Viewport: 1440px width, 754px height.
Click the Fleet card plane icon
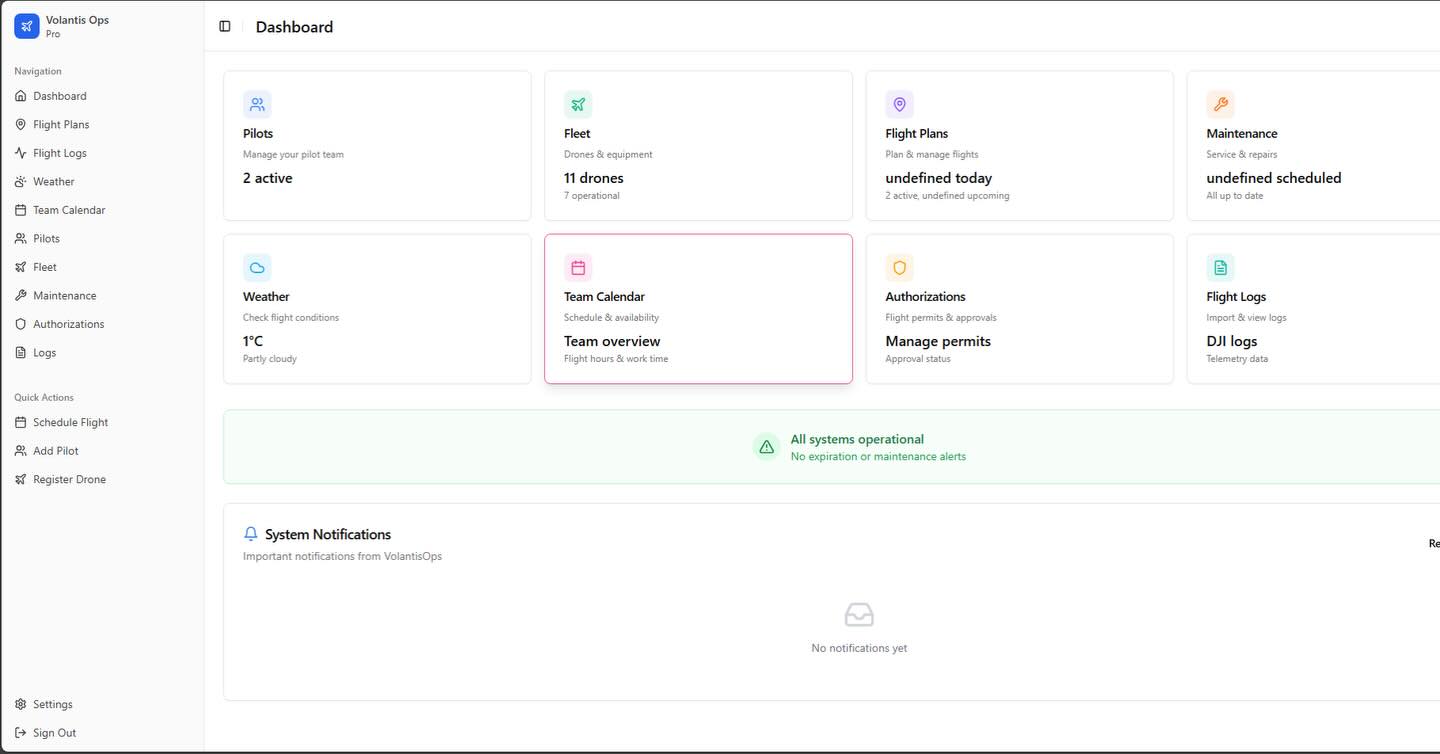tap(578, 104)
